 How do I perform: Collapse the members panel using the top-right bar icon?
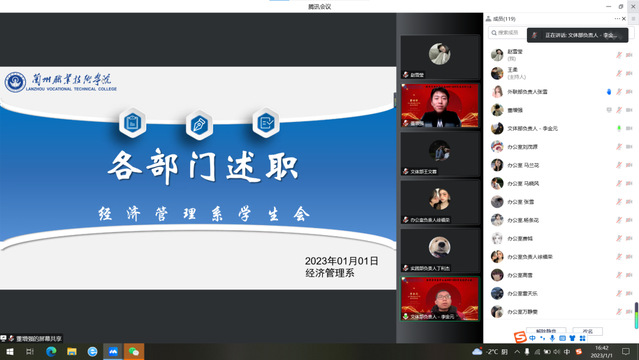click(633, 19)
